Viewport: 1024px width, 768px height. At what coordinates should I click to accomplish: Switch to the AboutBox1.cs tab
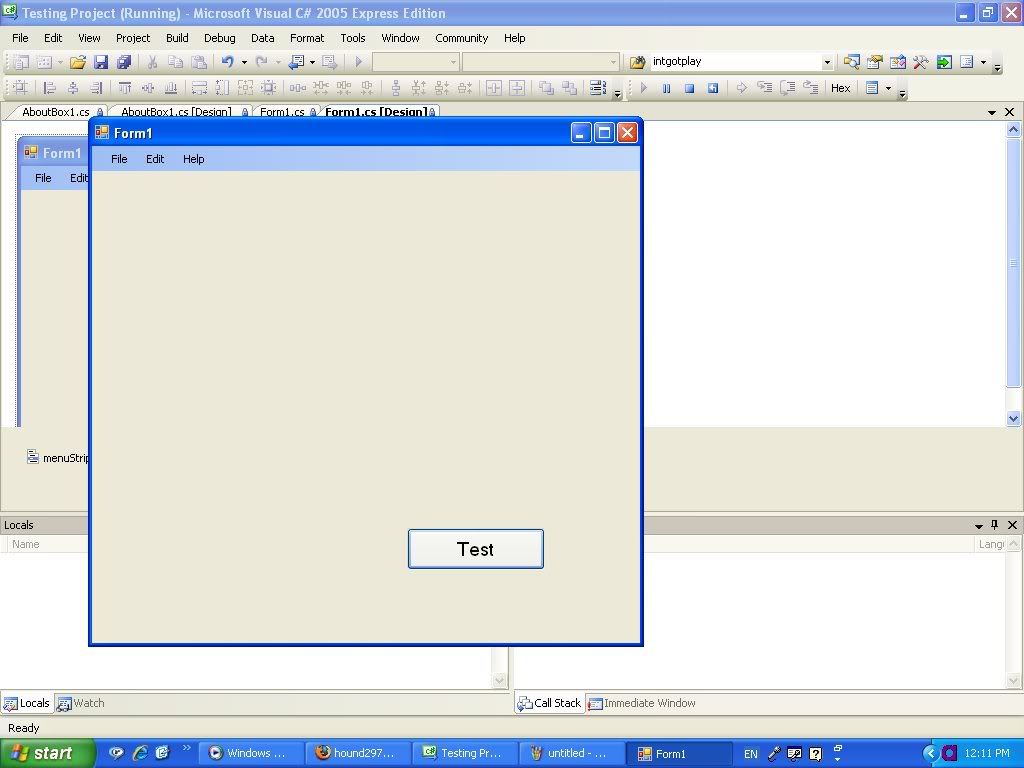(x=56, y=112)
